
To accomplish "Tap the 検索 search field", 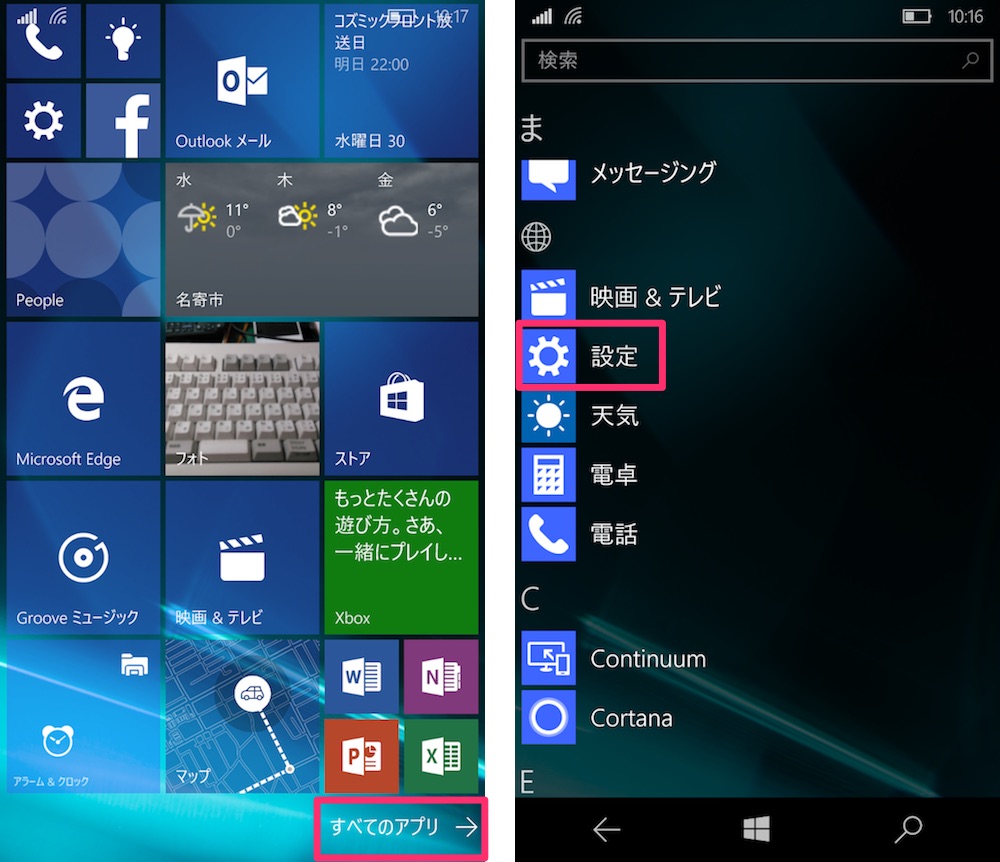I will point(757,61).
